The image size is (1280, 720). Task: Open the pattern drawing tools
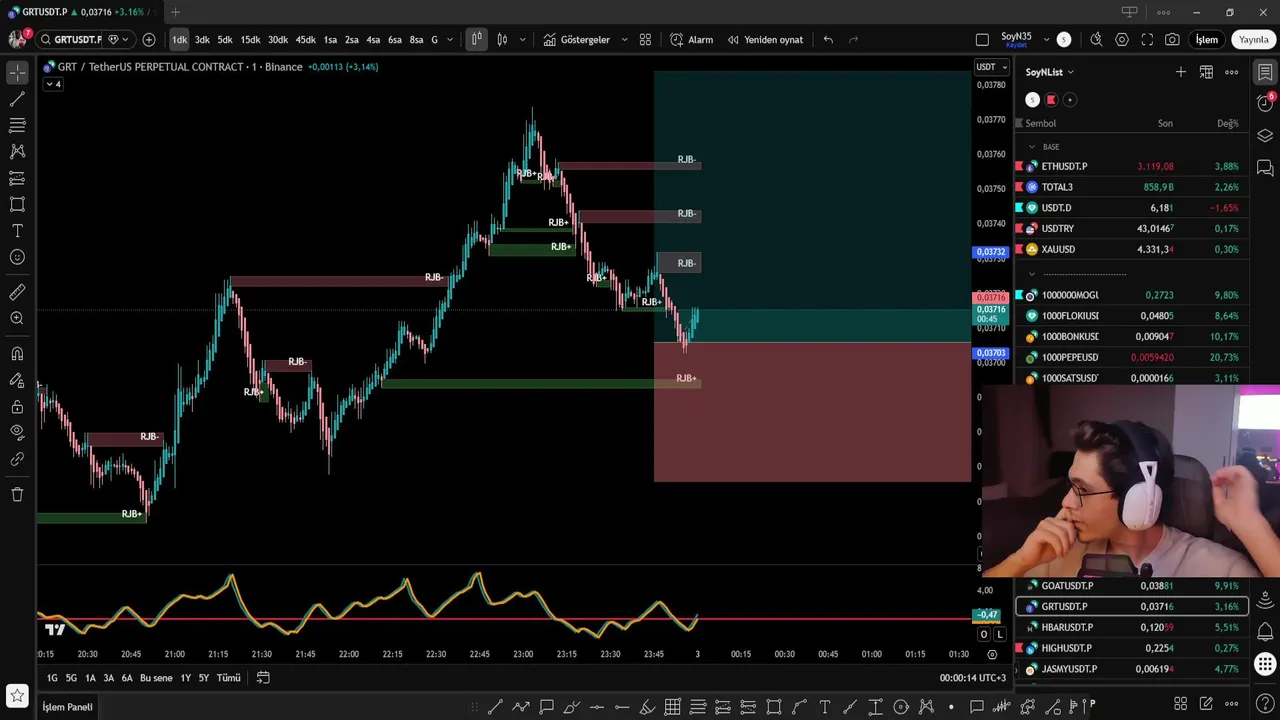[17, 151]
